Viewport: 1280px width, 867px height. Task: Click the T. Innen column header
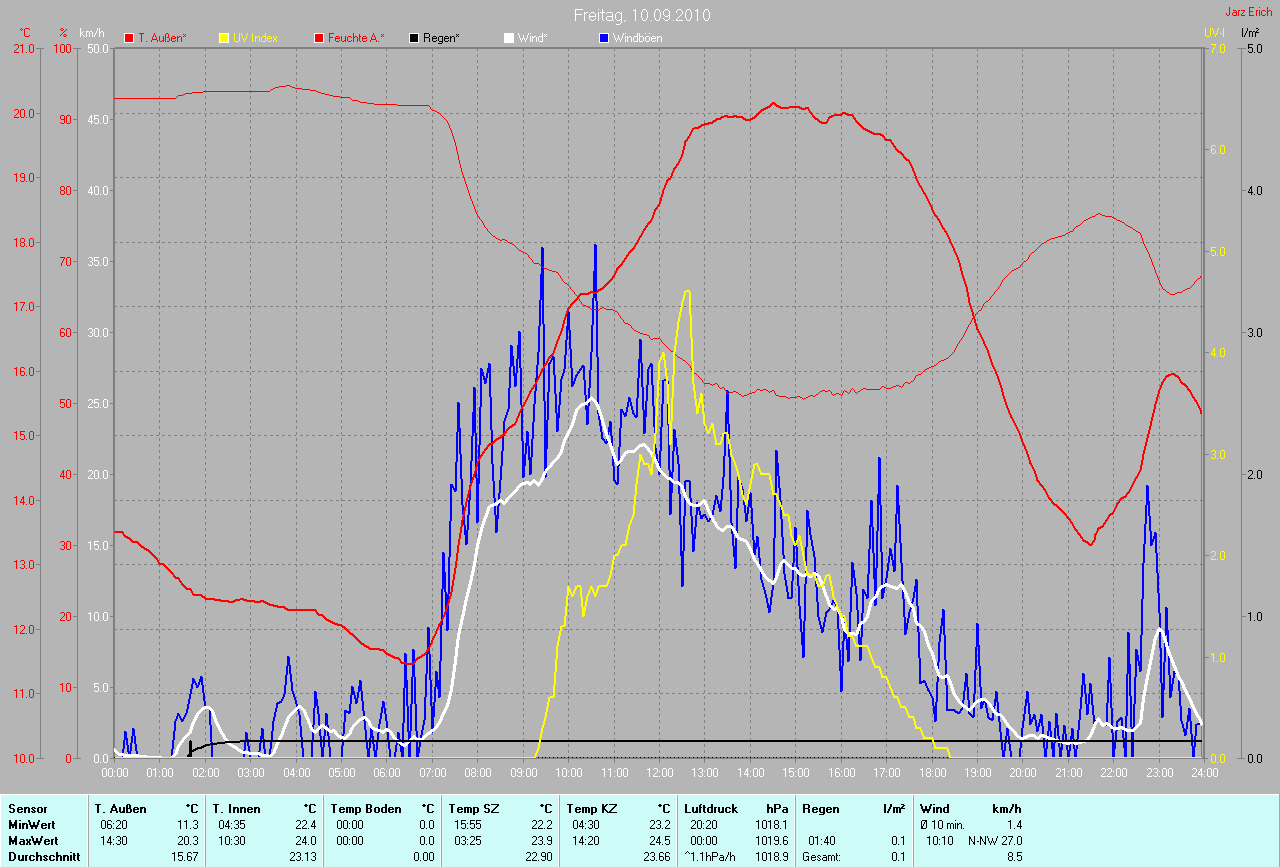tap(237, 808)
